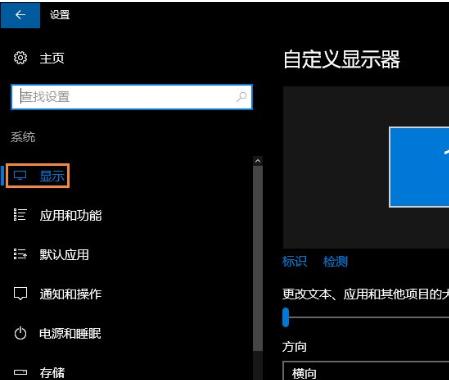The image size is (449, 380).
Task: Click the 电源和睡眠 power icon
Action: click(x=20, y=333)
